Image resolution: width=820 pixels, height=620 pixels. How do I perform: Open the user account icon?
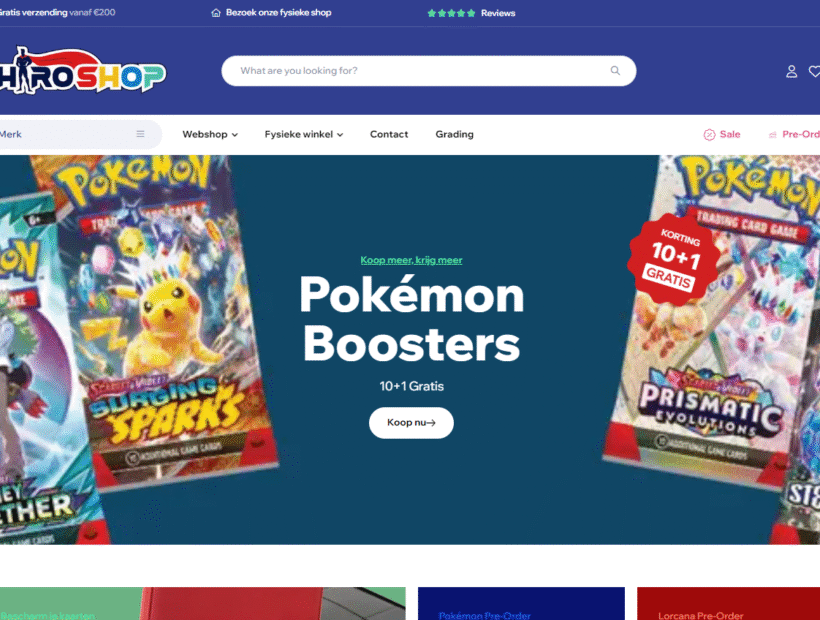tap(791, 72)
